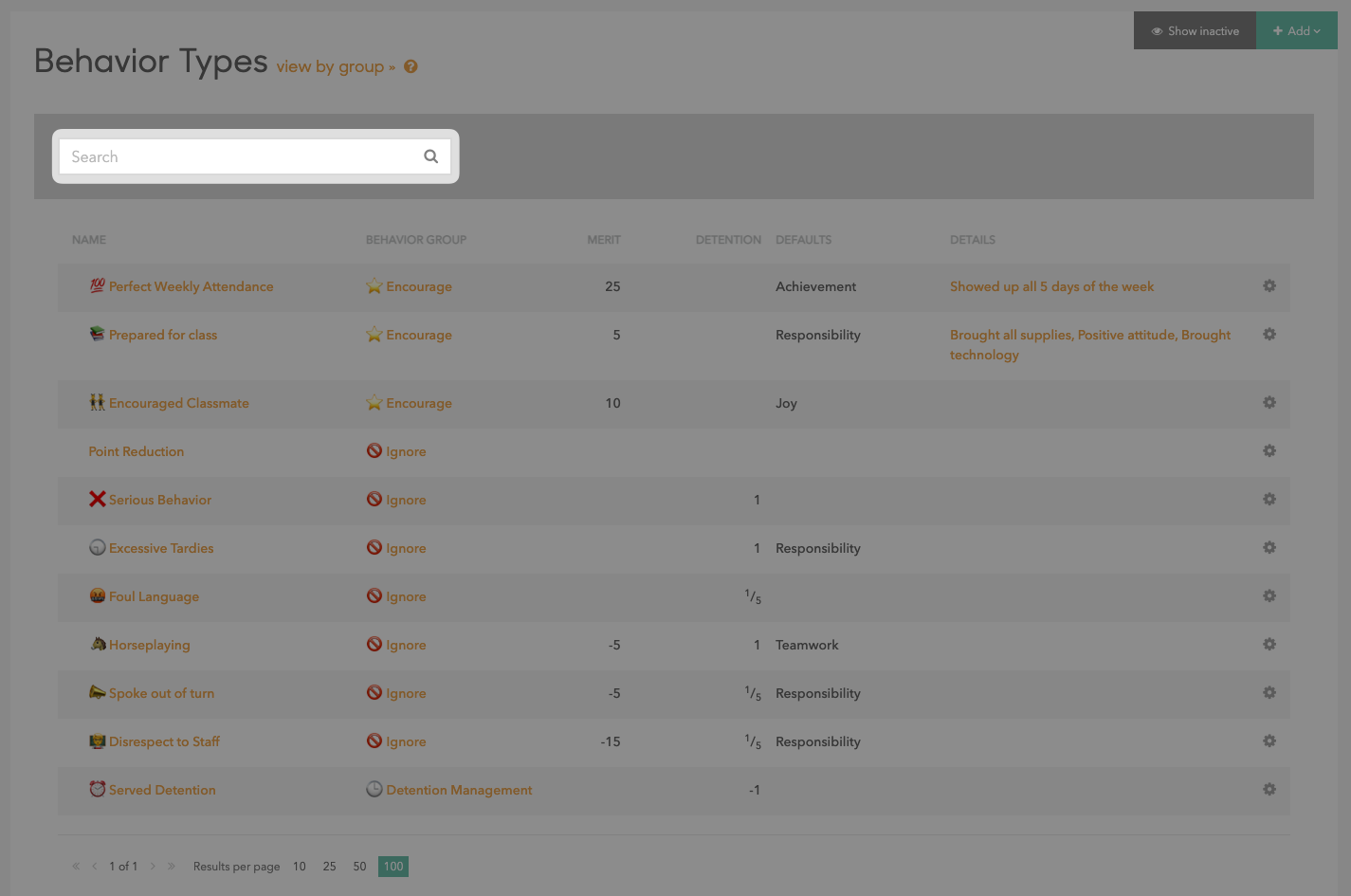The height and width of the screenshot is (896, 1351).
Task: Click gear icon for Serious Behavior row
Action: tap(1269, 500)
